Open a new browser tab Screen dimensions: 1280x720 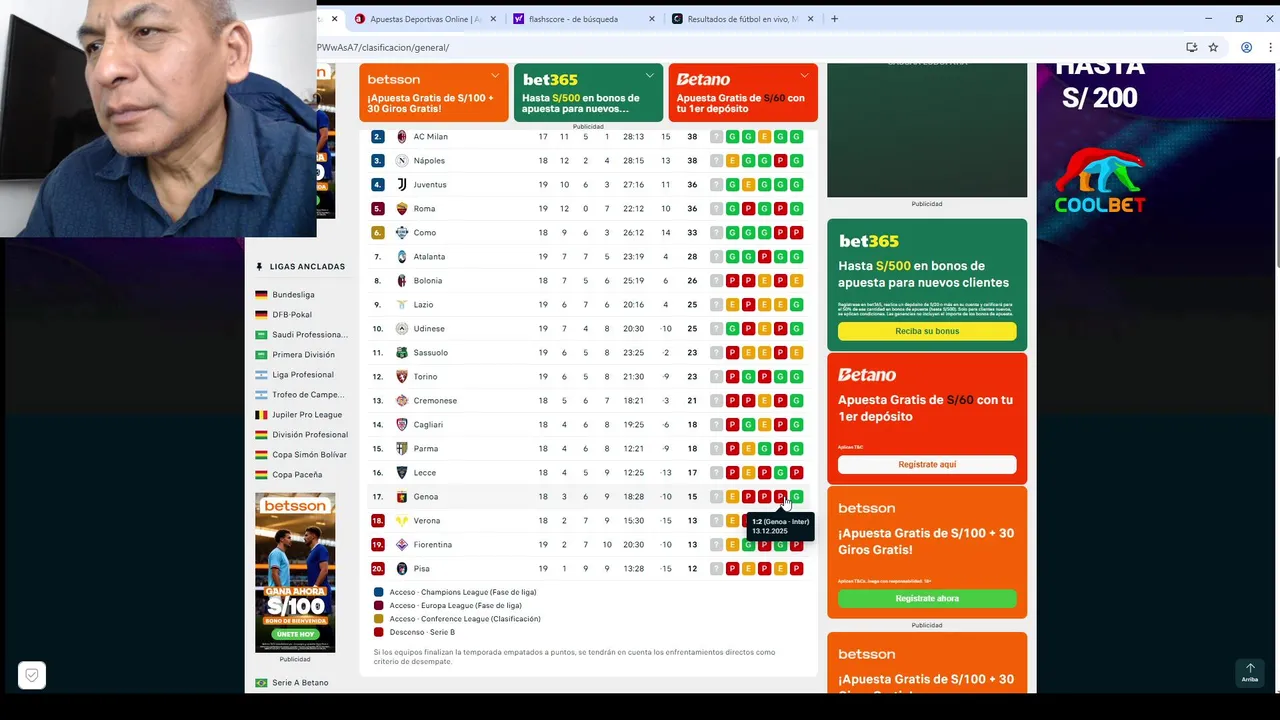835,19
